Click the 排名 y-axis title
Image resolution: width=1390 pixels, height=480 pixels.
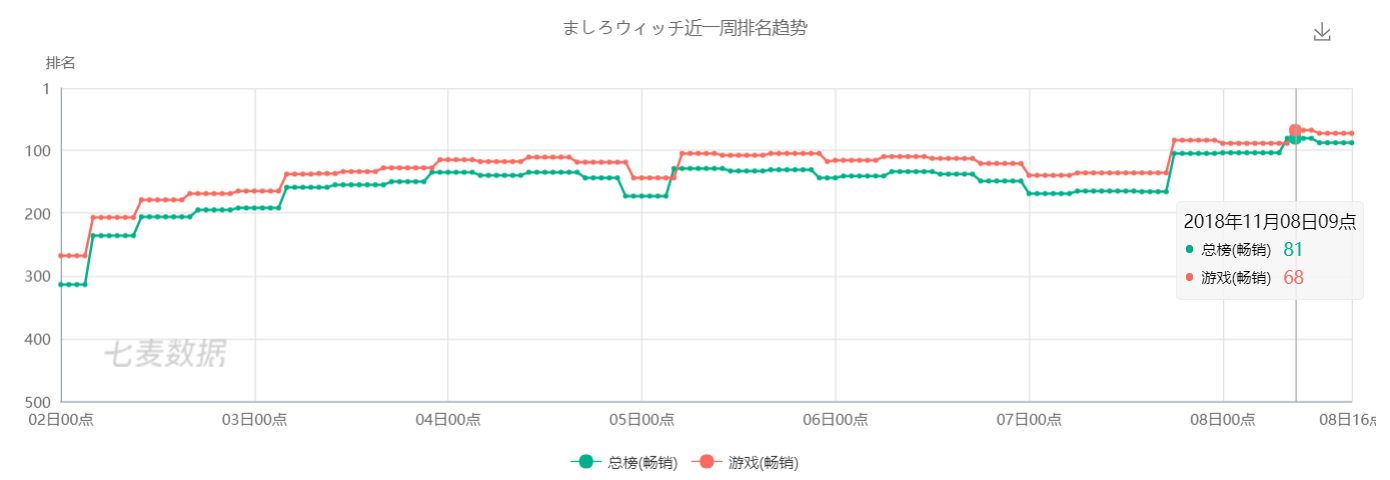coord(60,63)
